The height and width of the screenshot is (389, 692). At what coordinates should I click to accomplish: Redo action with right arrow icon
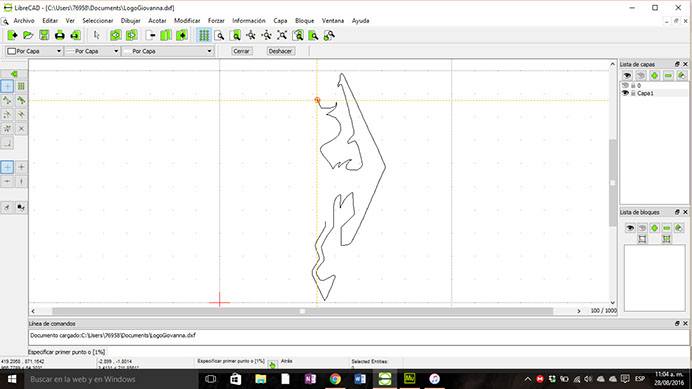[132, 35]
